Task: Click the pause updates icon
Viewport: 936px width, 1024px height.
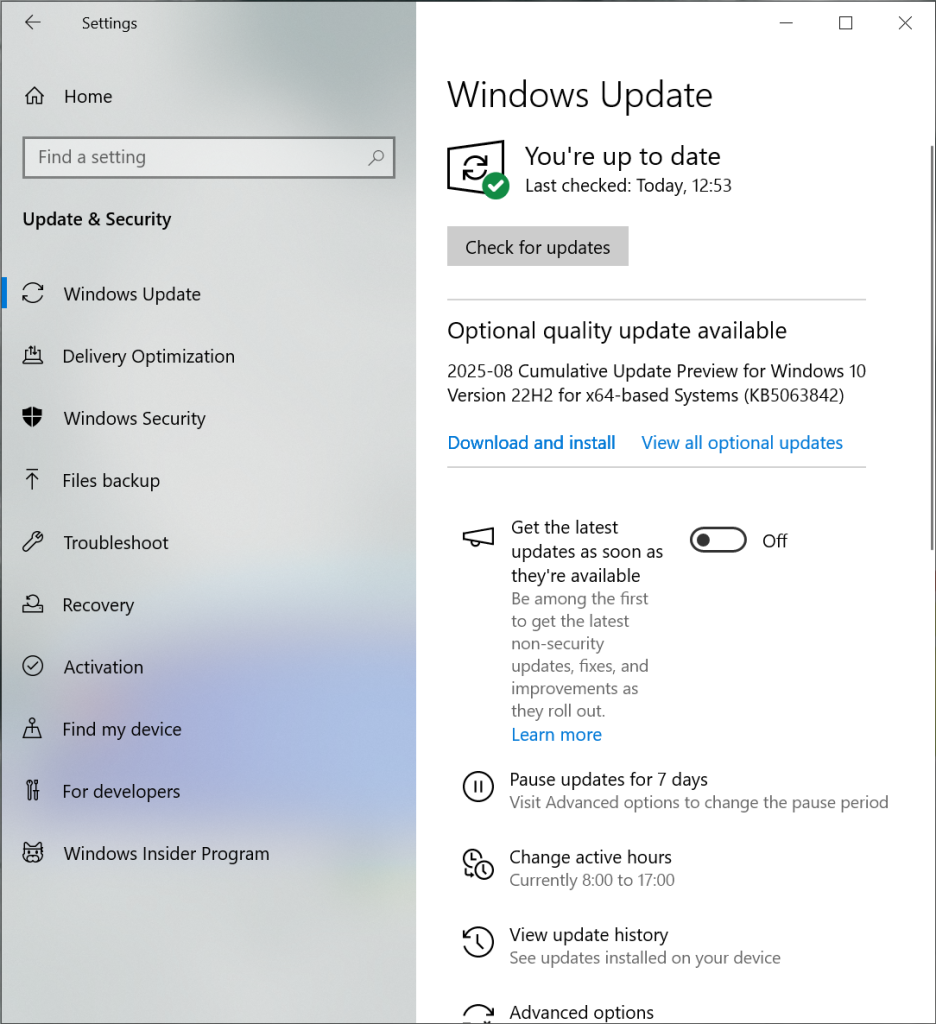Action: pyautogui.click(x=478, y=786)
